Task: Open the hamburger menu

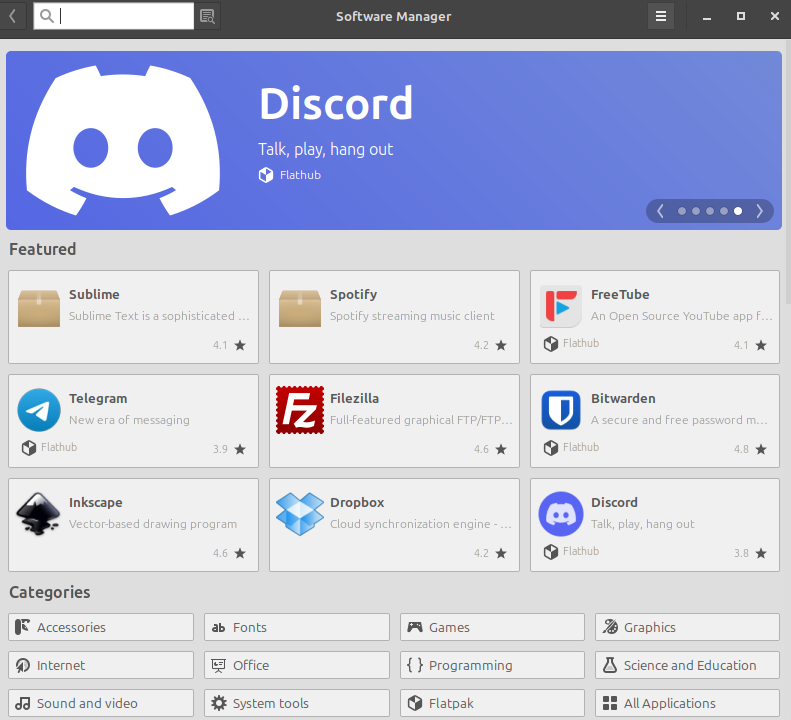Action: pos(661,16)
